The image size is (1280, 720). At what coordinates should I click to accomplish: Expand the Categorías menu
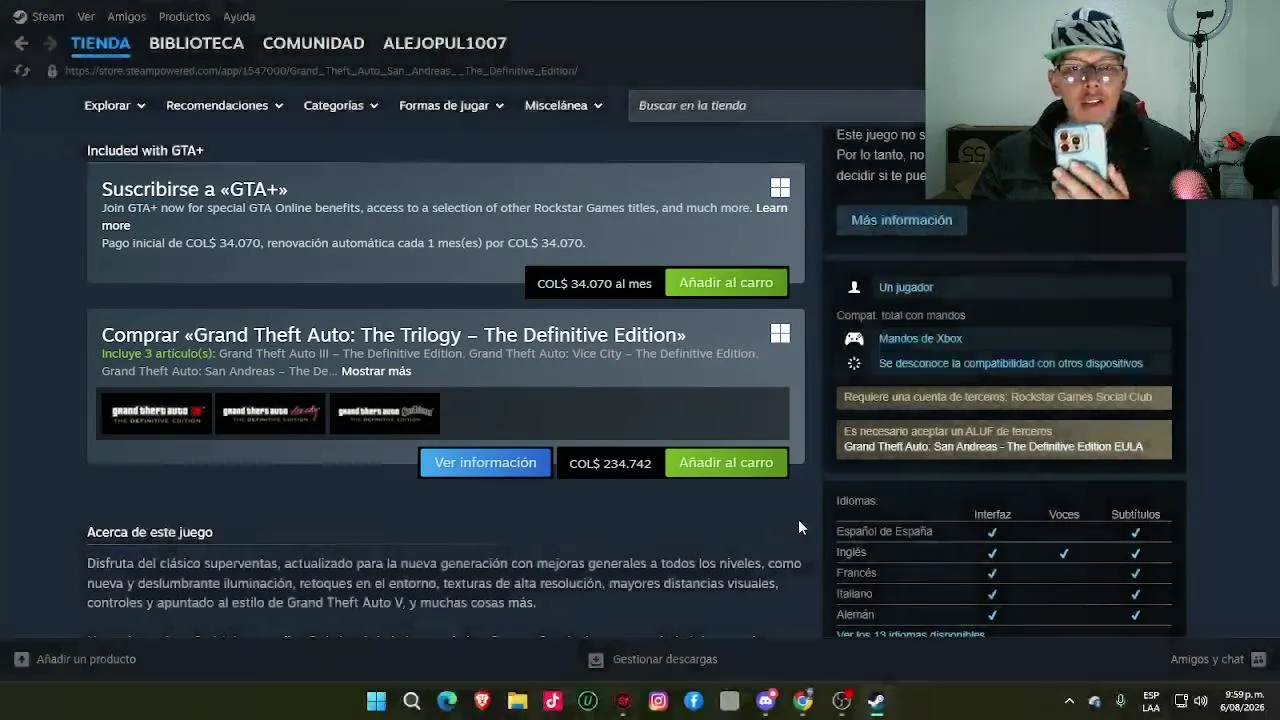click(x=341, y=105)
